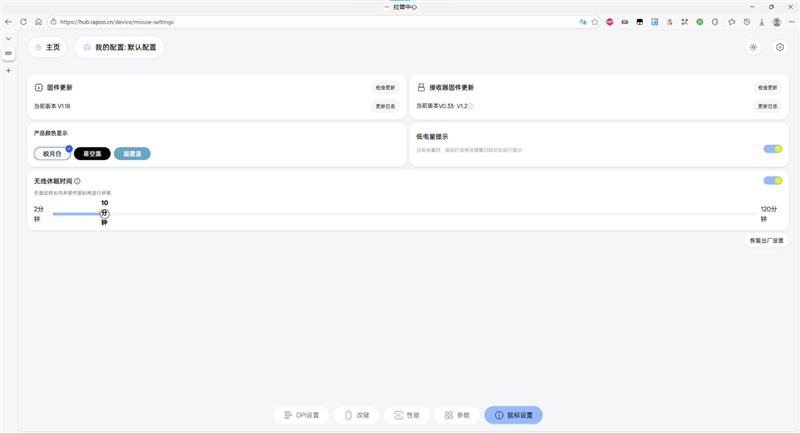Click 检查更新 in the 接收器固件更新 card
The height and width of the screenshot is (433, 800).
pos(767,88)
